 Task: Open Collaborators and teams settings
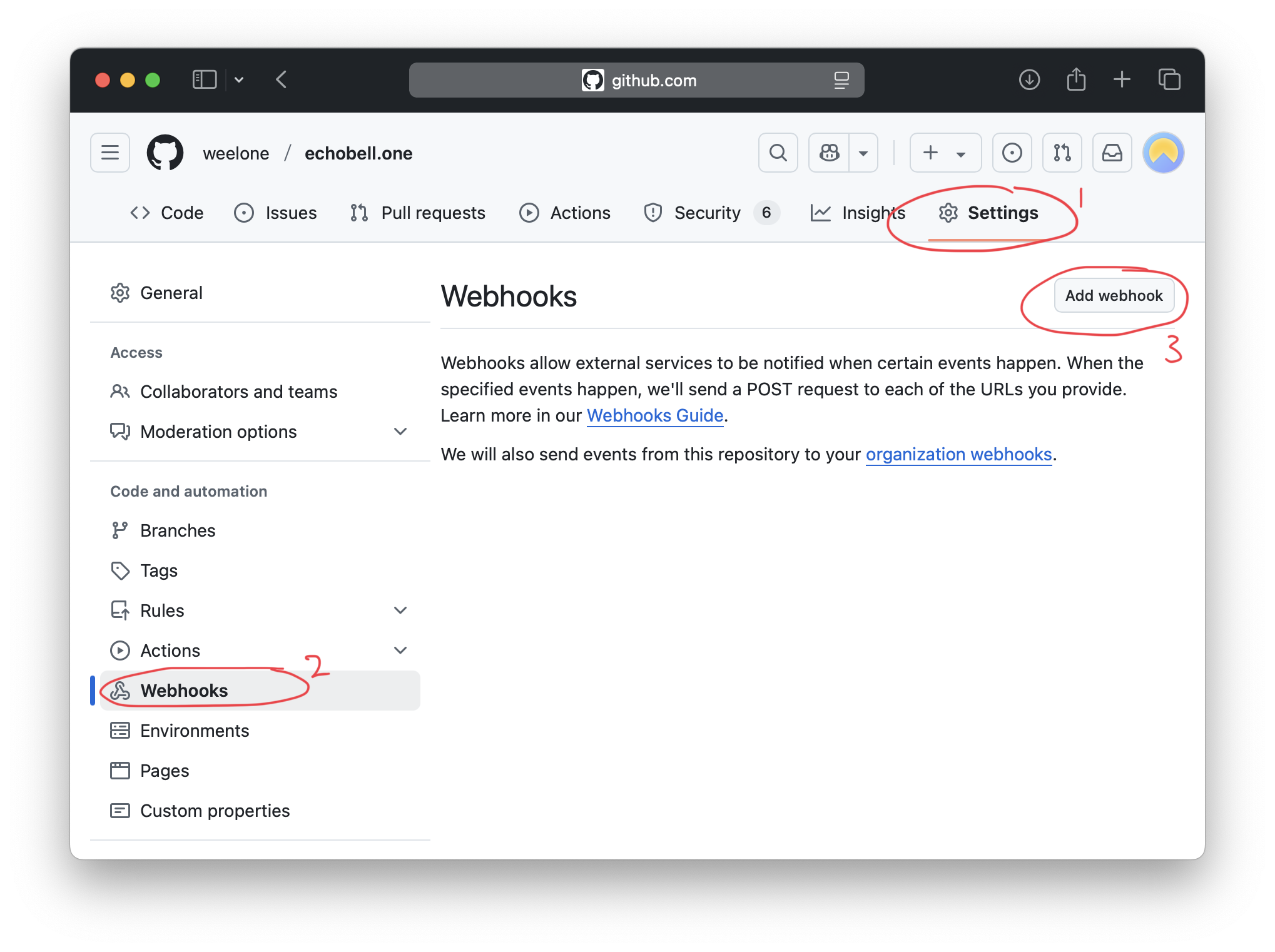click(260, 392)
